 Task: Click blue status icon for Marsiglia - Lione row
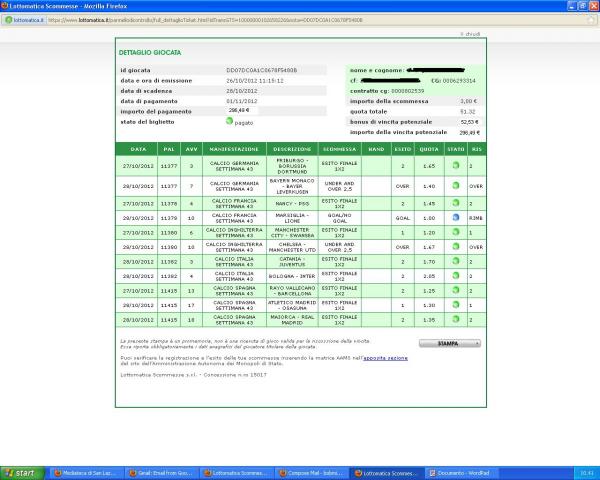coord(456,216)
